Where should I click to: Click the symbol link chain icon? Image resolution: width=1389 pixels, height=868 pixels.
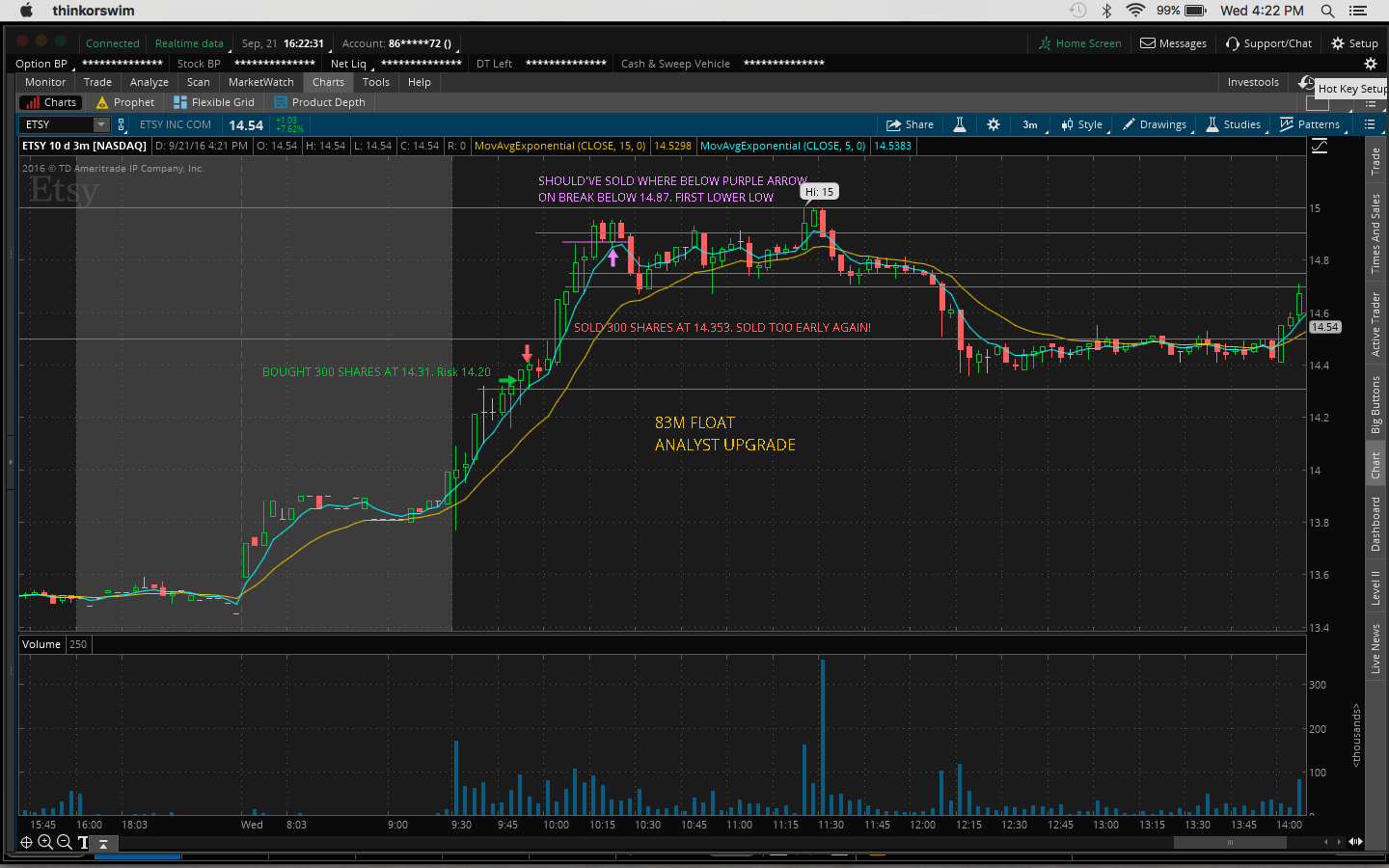coord(122,124)
